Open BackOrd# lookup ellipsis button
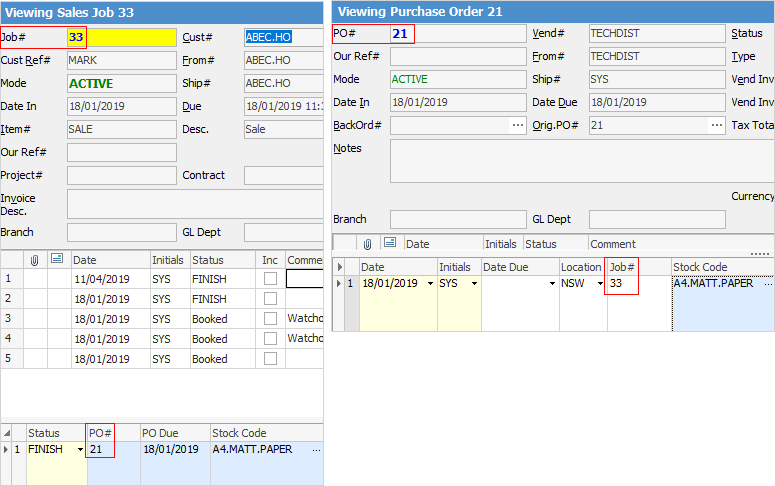The height and width of the screenshot is (486, 775). (517, 125)
